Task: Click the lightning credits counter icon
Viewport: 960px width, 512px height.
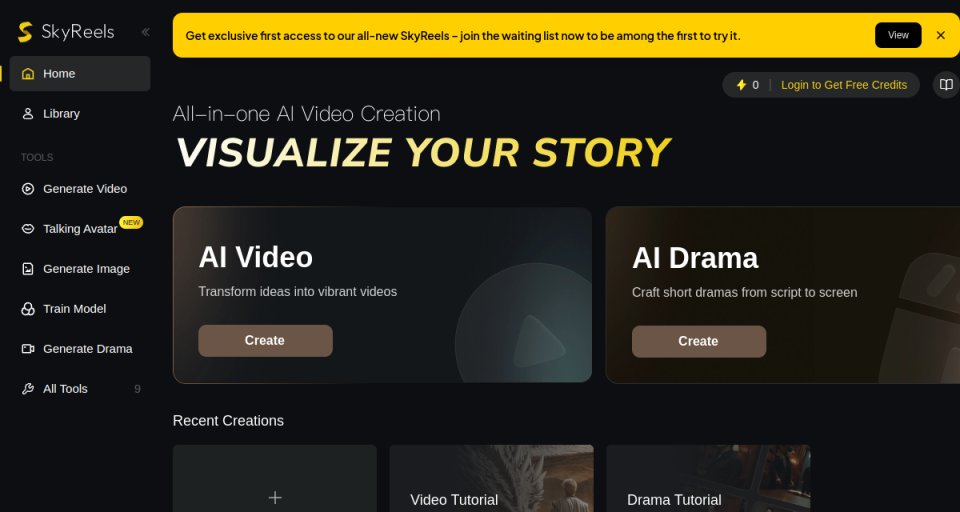Action: point(741,85)
